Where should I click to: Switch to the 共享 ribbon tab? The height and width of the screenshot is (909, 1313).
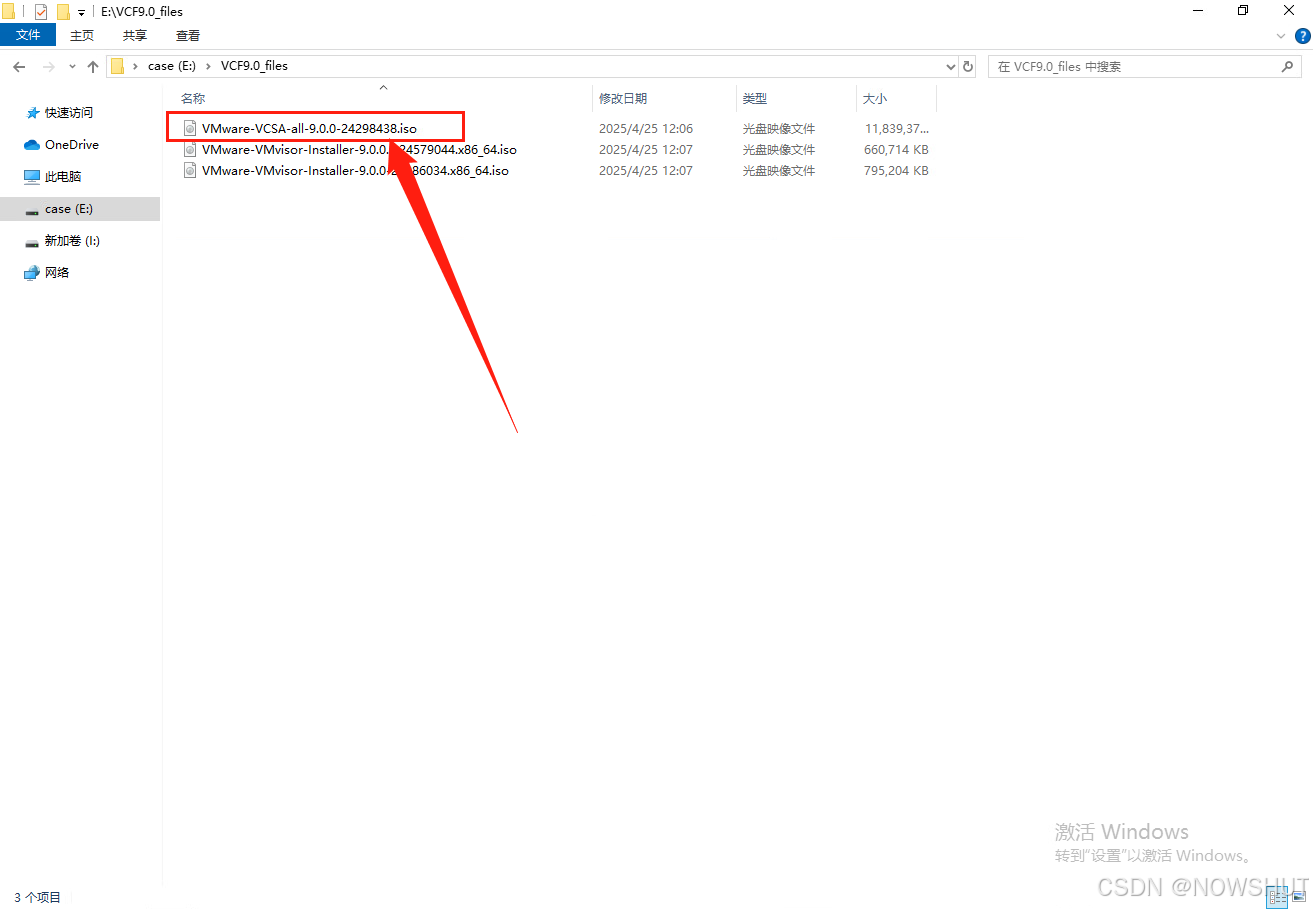point(135,35)
